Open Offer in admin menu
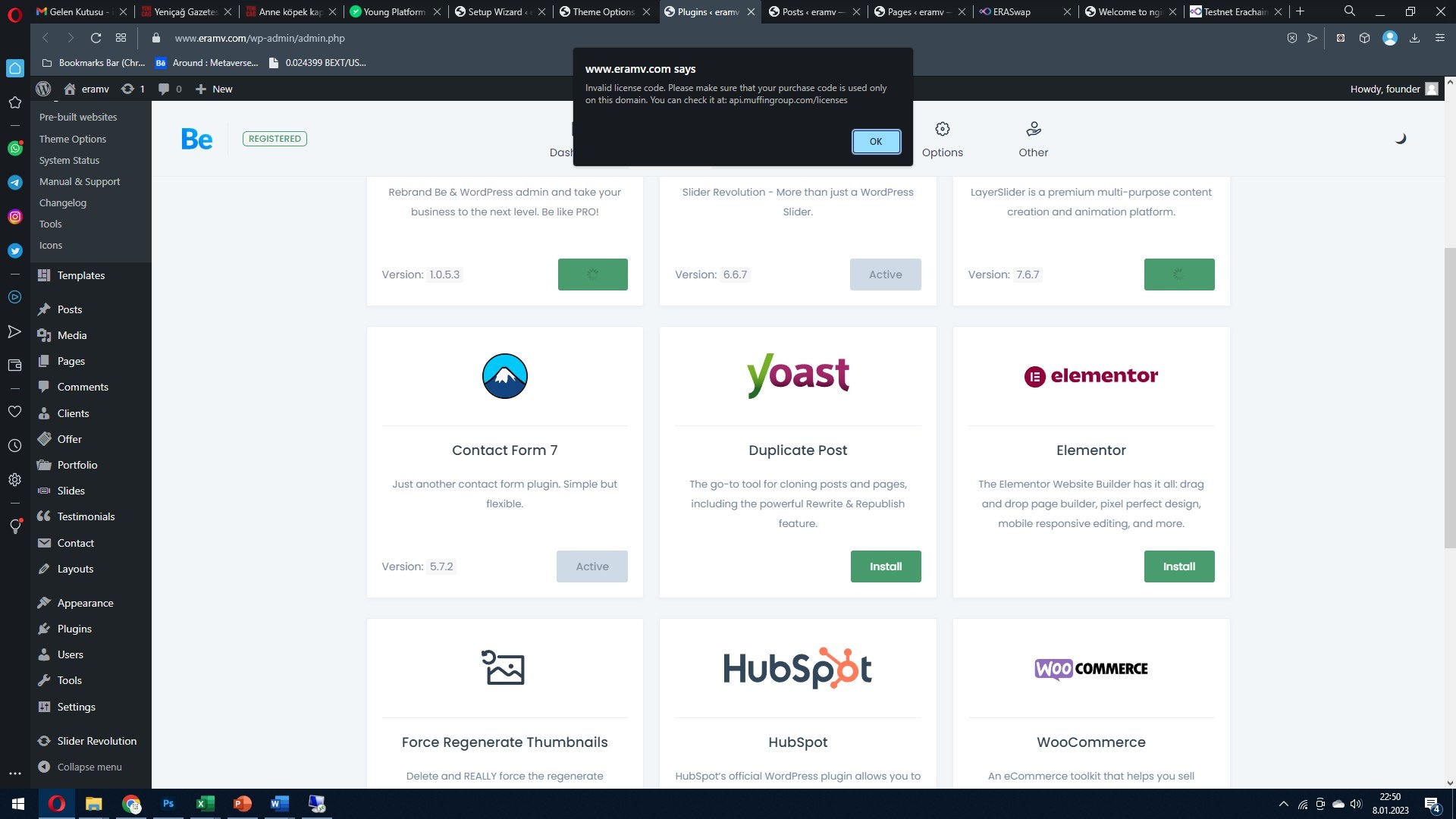 (x=70, y=439)
